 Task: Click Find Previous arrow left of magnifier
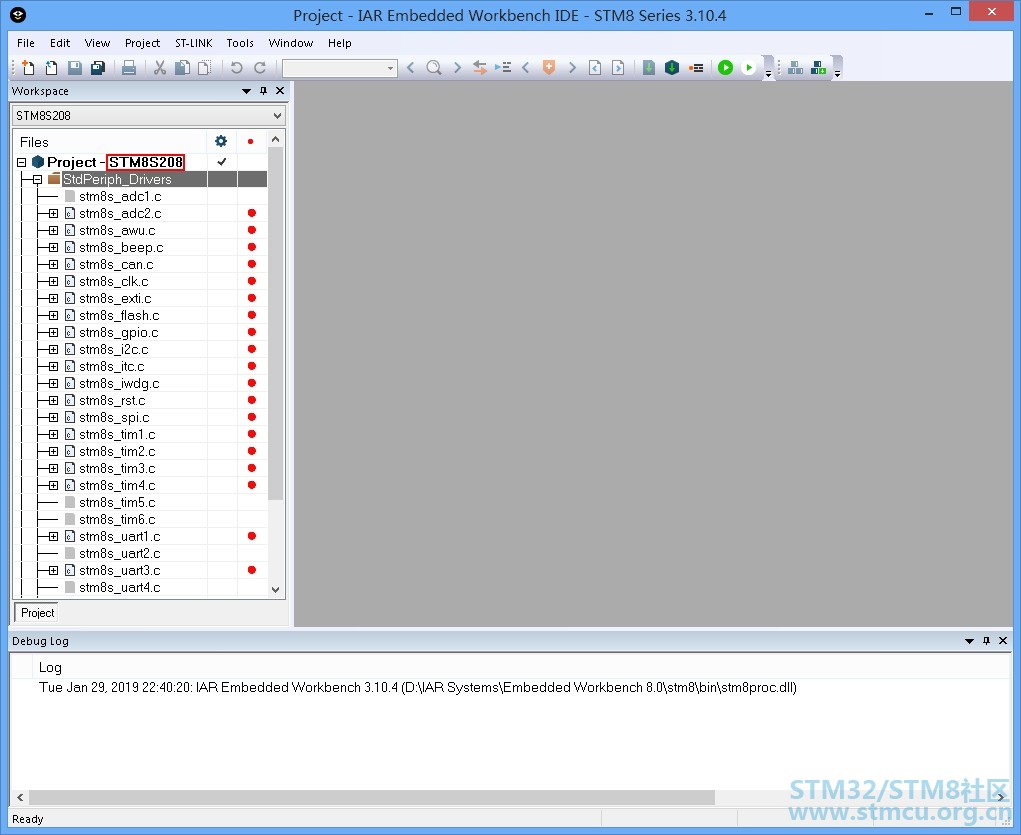click(410, 67)
